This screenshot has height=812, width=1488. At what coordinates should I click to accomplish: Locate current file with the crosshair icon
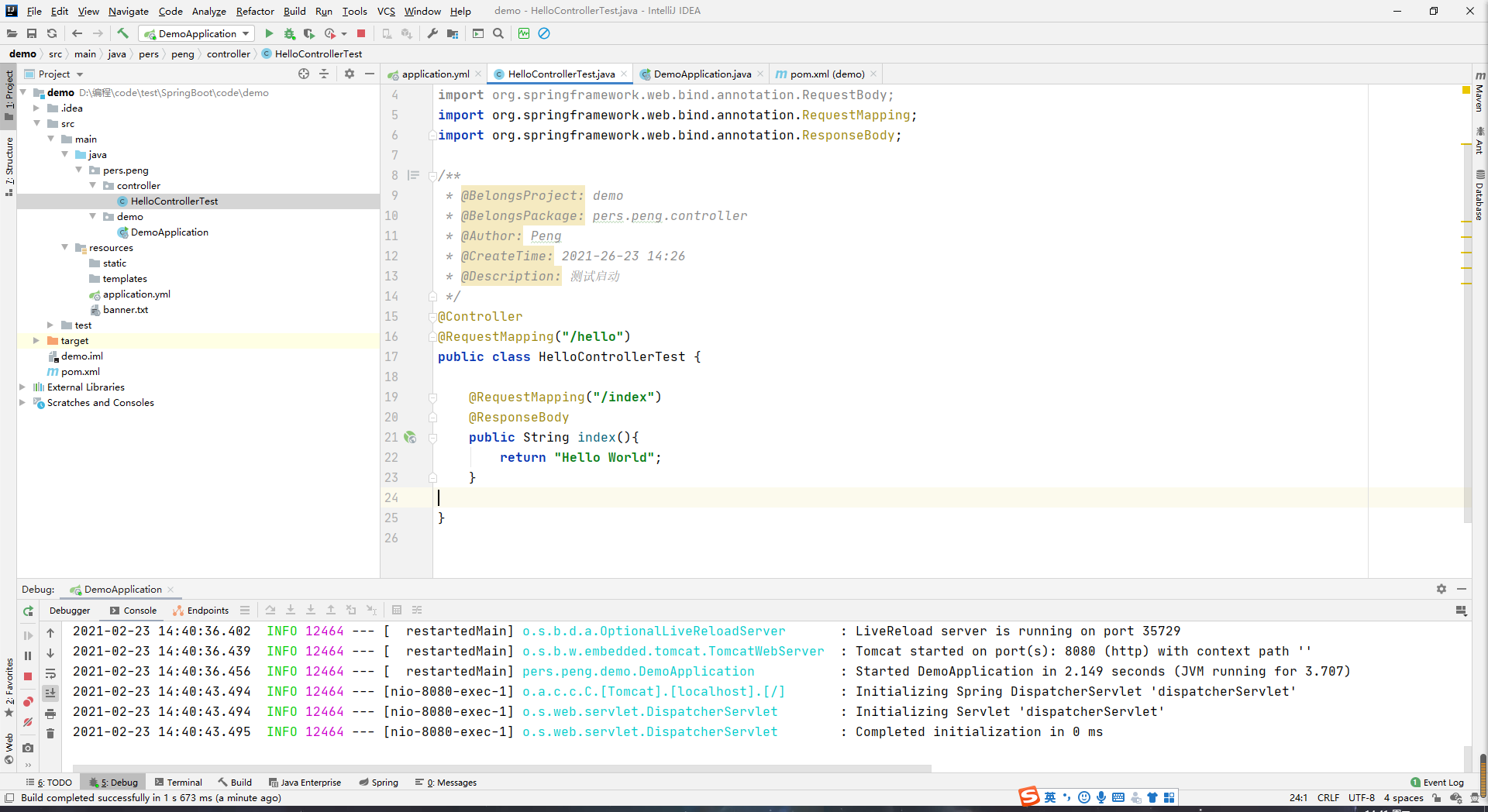point(304,74)
